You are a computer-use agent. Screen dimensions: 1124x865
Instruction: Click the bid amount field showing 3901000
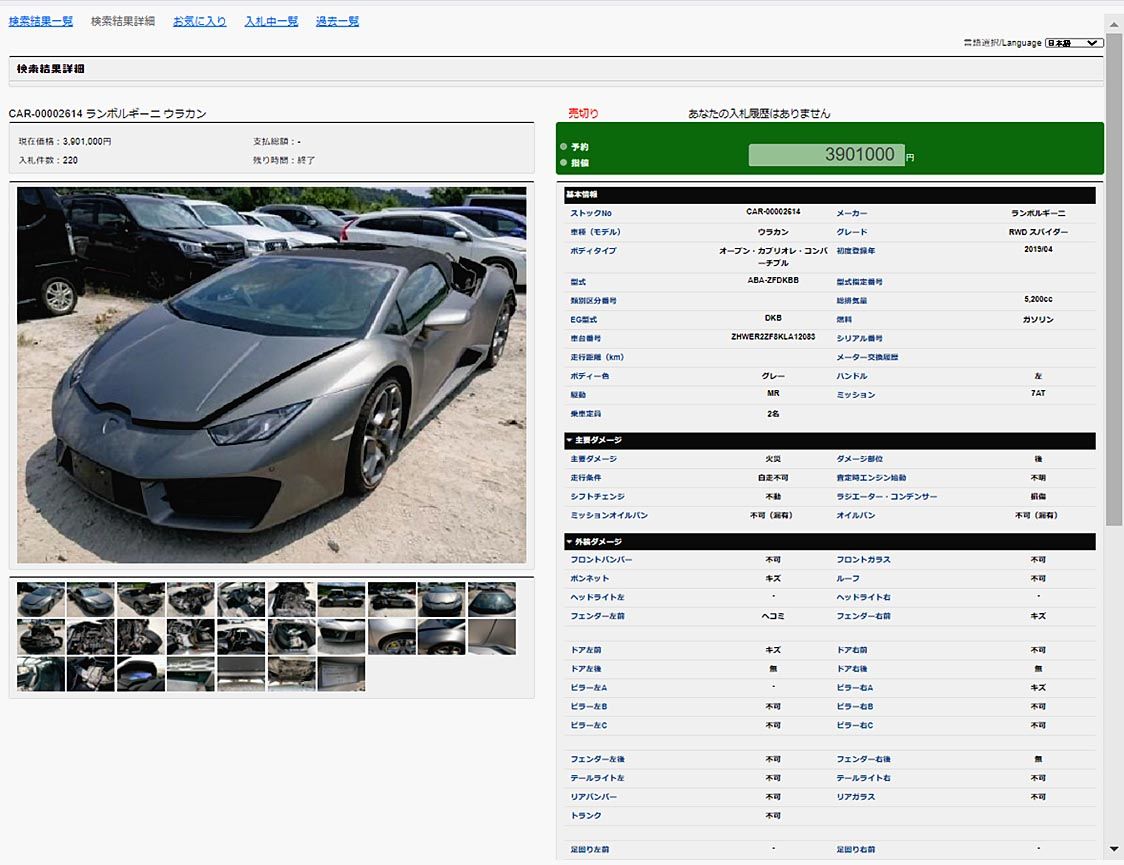[x=826, y=155]
